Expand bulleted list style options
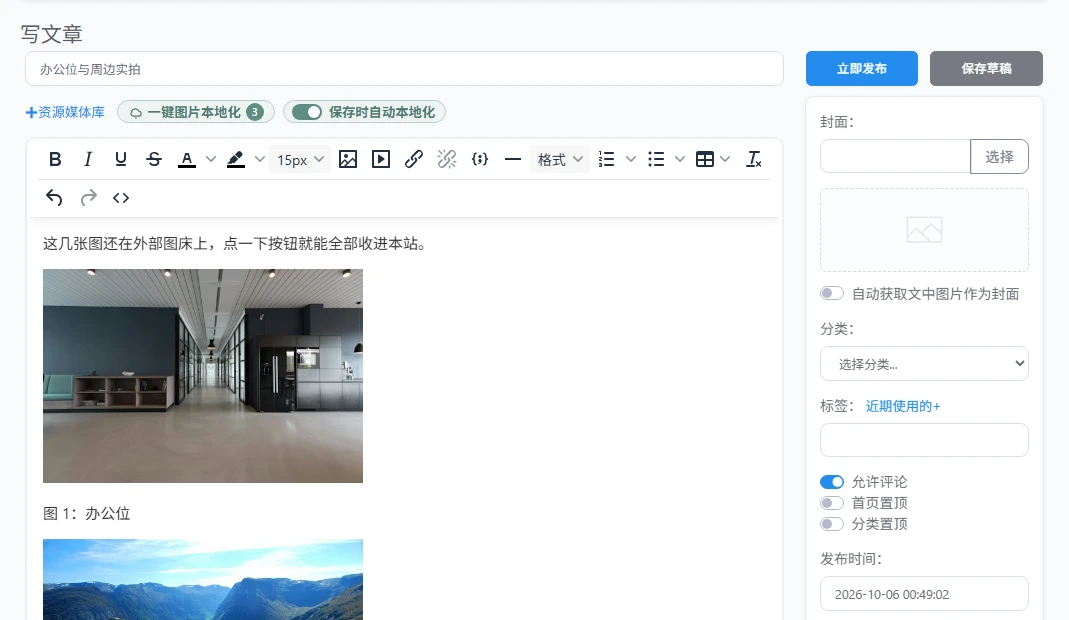 coord(680,160)
